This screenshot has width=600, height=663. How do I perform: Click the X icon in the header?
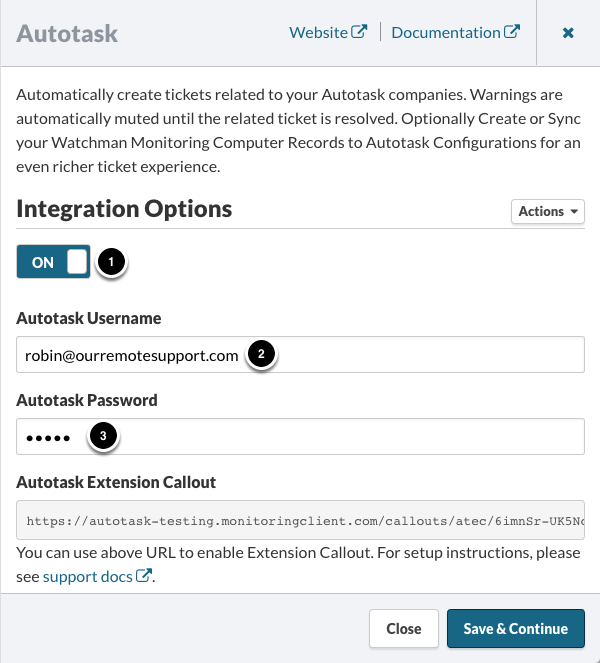(568, 33)
